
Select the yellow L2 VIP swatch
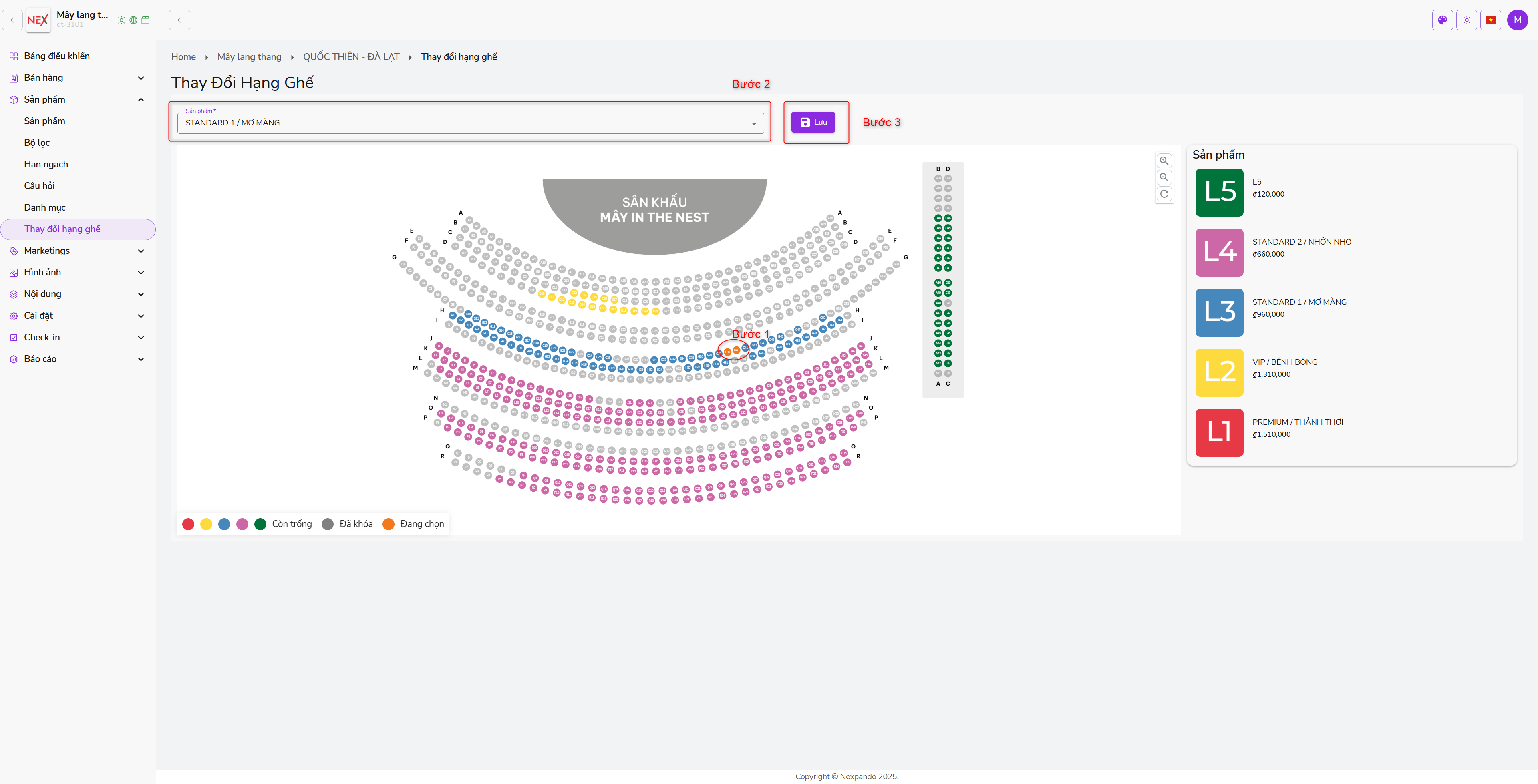(1219, 373)
